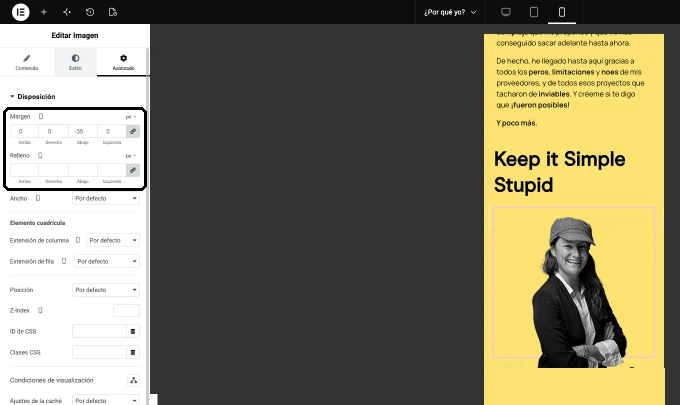Image resolution: width=680 pixels, height=405 pixels.
Task: Click the Elemento cuadrícula label
Action: point(37,222)
